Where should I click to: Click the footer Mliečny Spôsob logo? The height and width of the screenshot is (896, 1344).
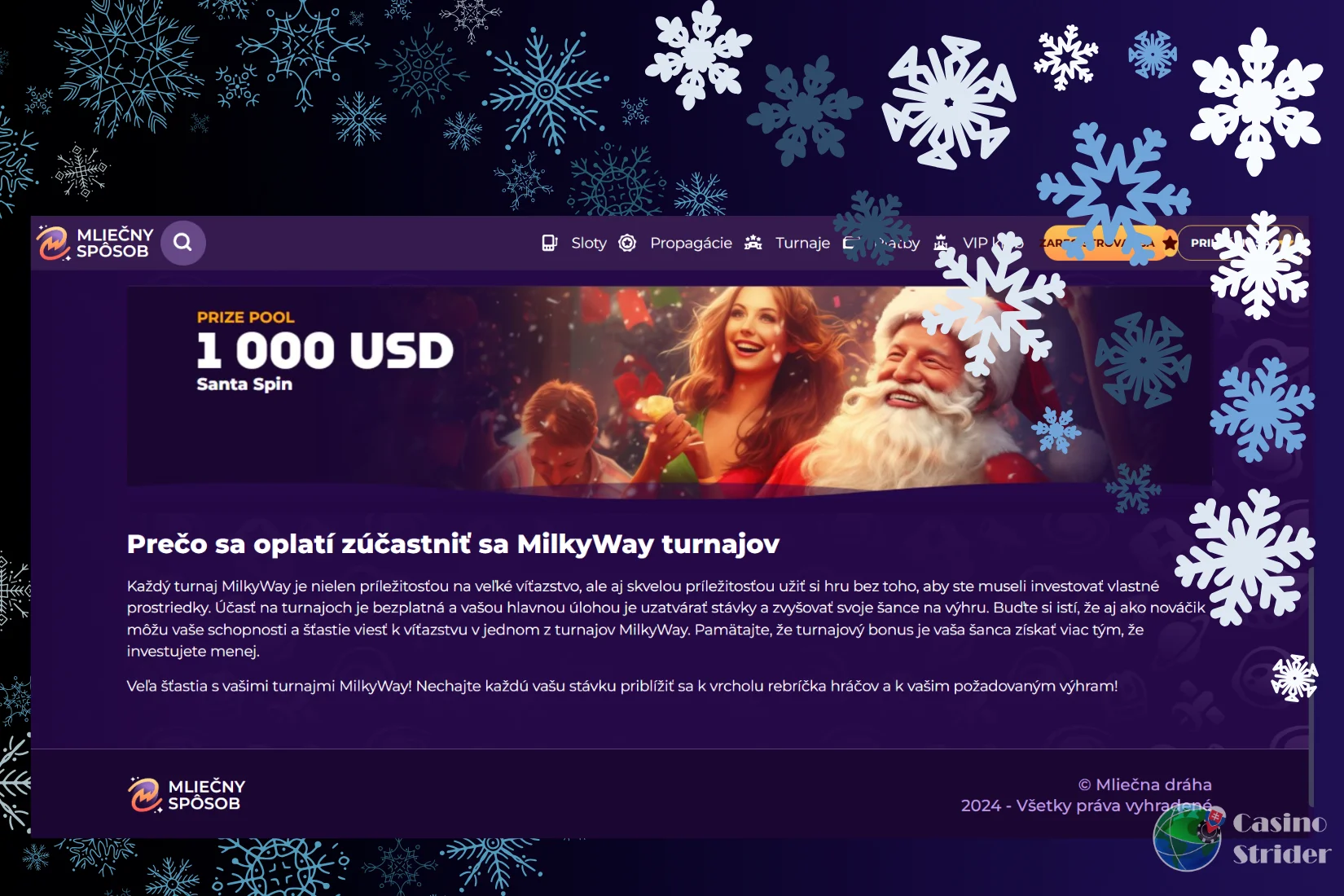pos(187,795)
